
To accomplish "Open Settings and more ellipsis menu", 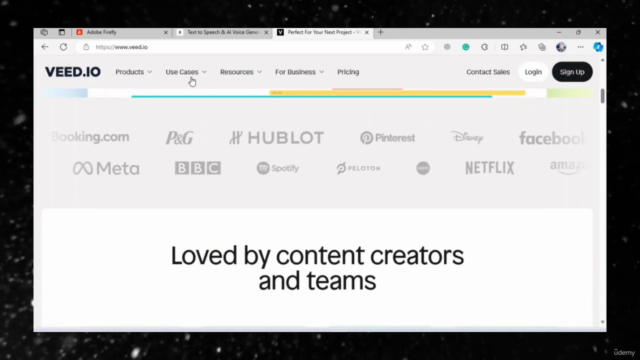I will pyautogui.click(x=580, y=47).
